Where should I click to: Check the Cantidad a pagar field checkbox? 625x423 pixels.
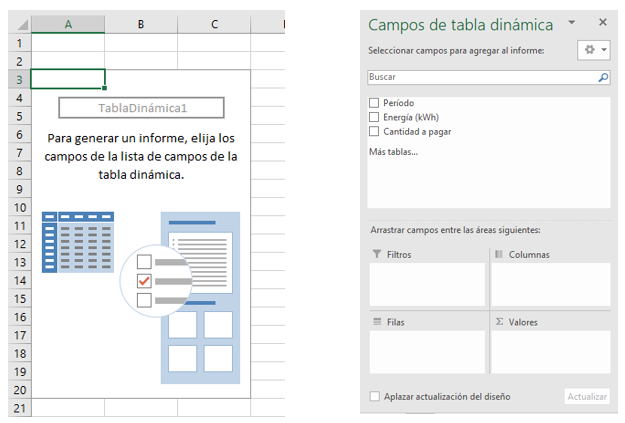coord(374,132)
